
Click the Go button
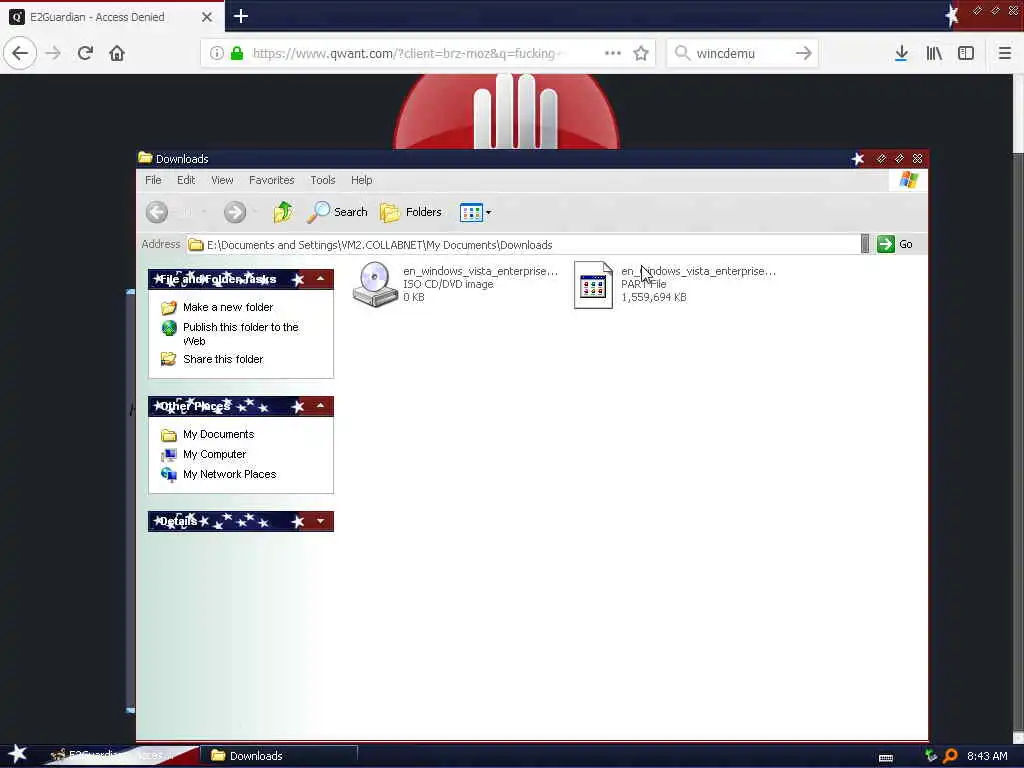895,244
